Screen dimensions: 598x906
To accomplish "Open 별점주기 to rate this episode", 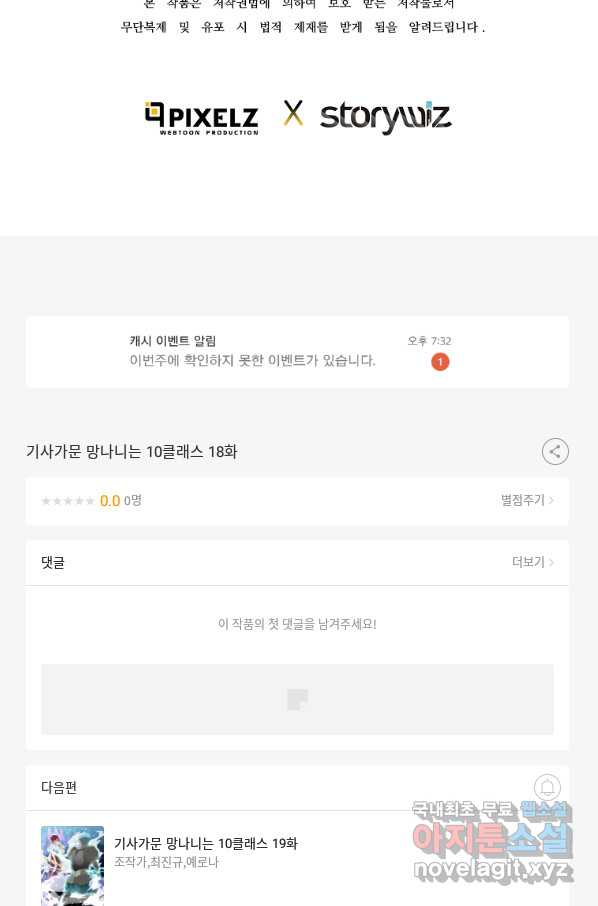I will [527, 500].
